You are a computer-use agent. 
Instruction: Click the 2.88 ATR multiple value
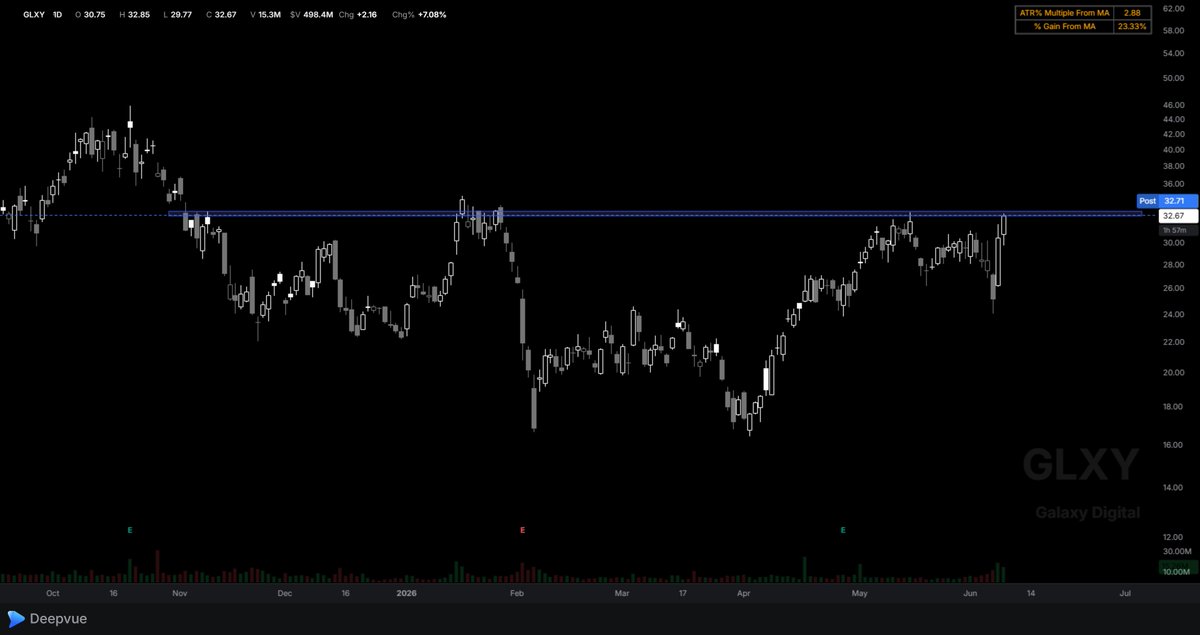coord(1132,12)
